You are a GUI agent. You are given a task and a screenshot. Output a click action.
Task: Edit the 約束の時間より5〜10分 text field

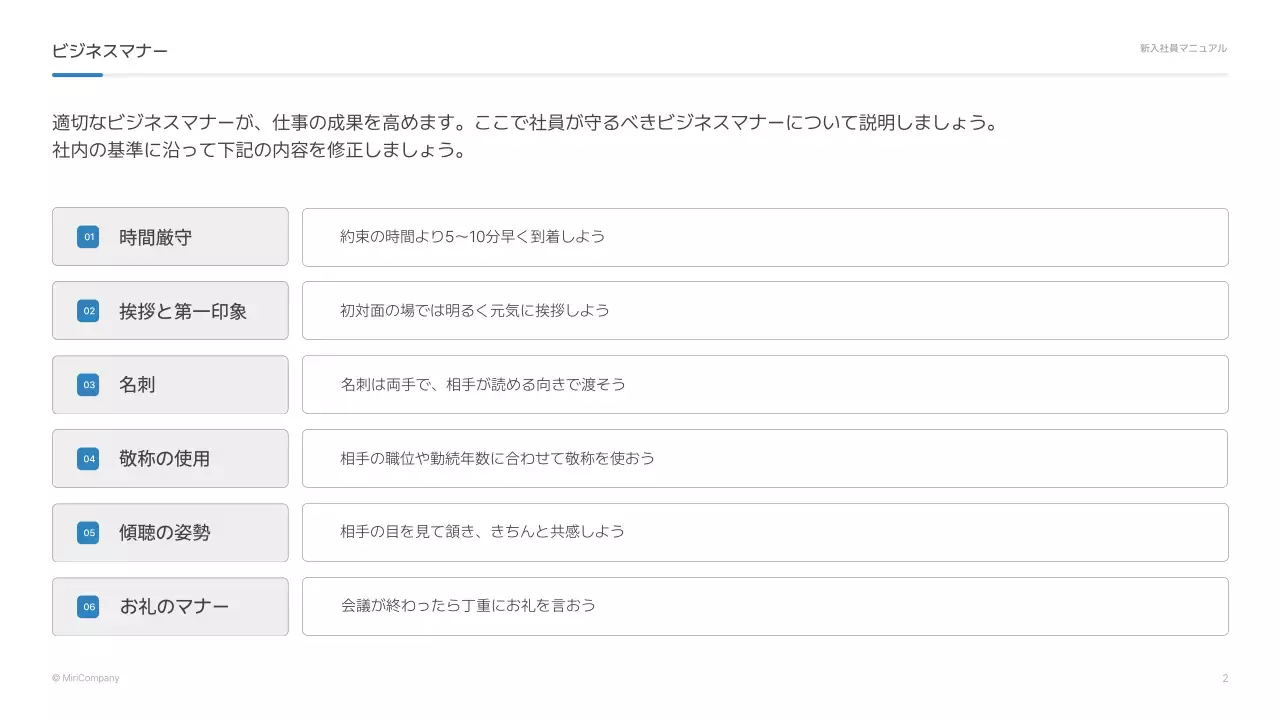(765, 237)
